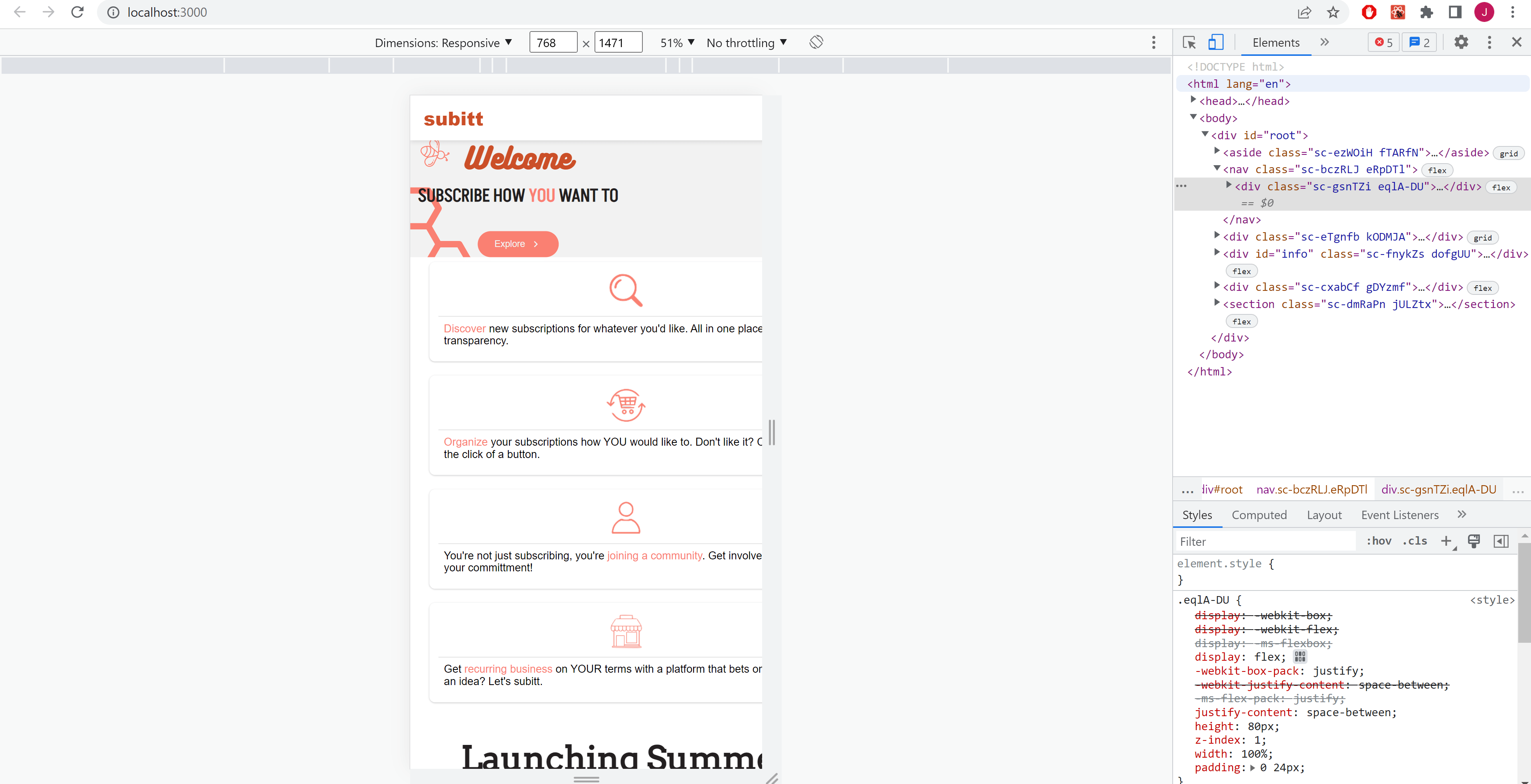Switch to the Computed tab

tap(1259, 515)
